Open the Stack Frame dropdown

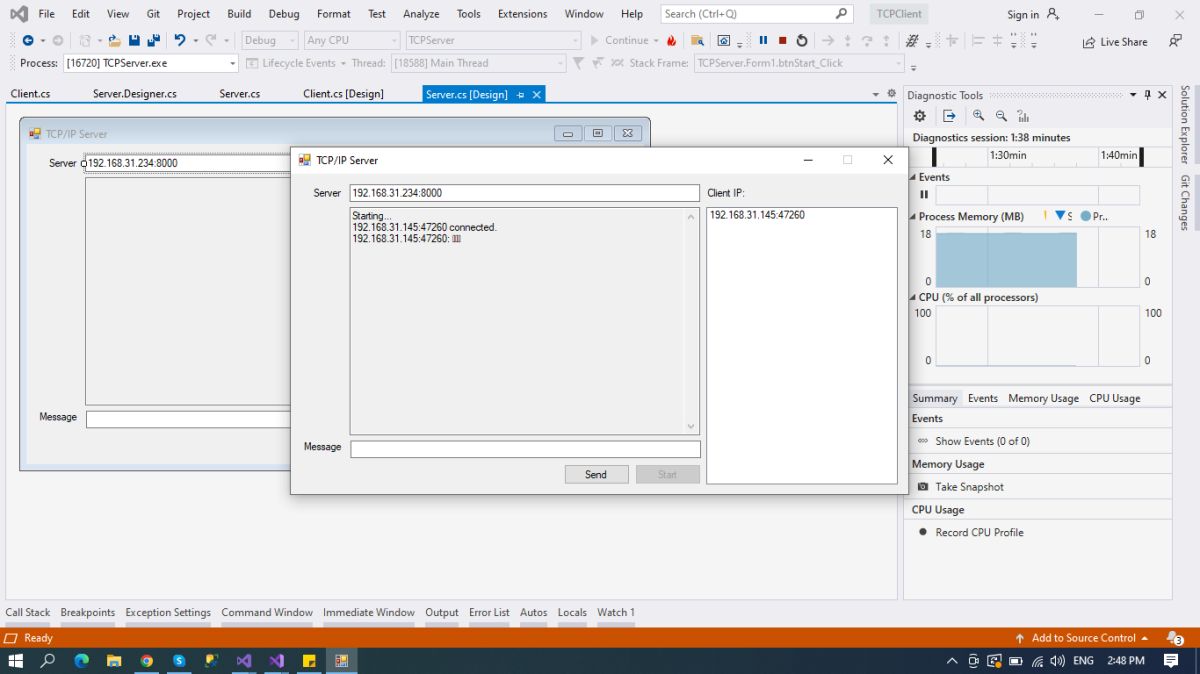coord(899,63)
